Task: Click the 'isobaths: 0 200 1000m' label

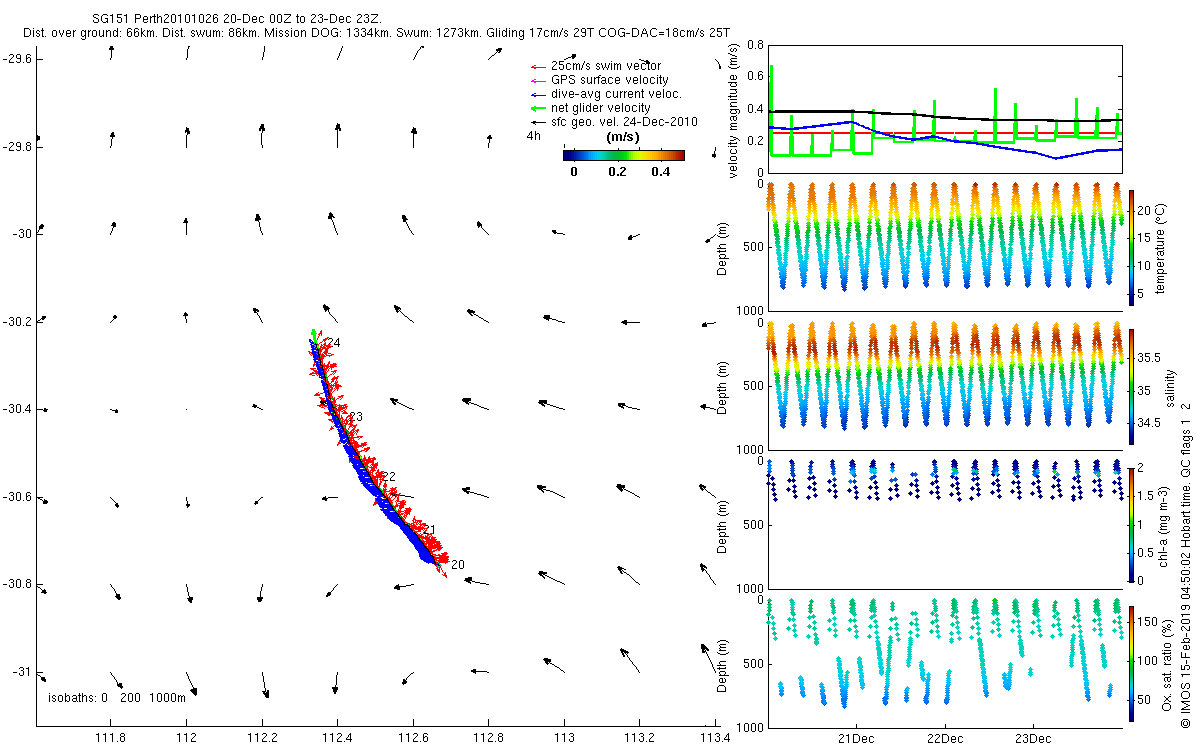Action: [x=117, y=697]
